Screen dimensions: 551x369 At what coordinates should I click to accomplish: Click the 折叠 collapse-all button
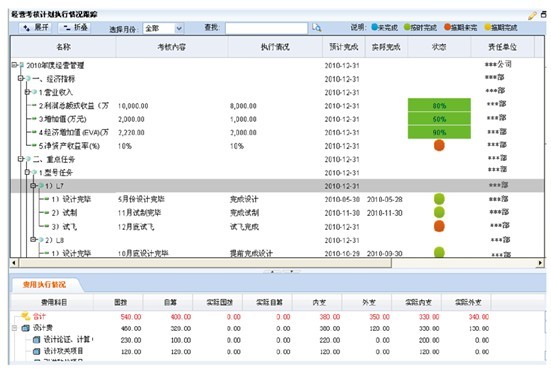[75, 27]
